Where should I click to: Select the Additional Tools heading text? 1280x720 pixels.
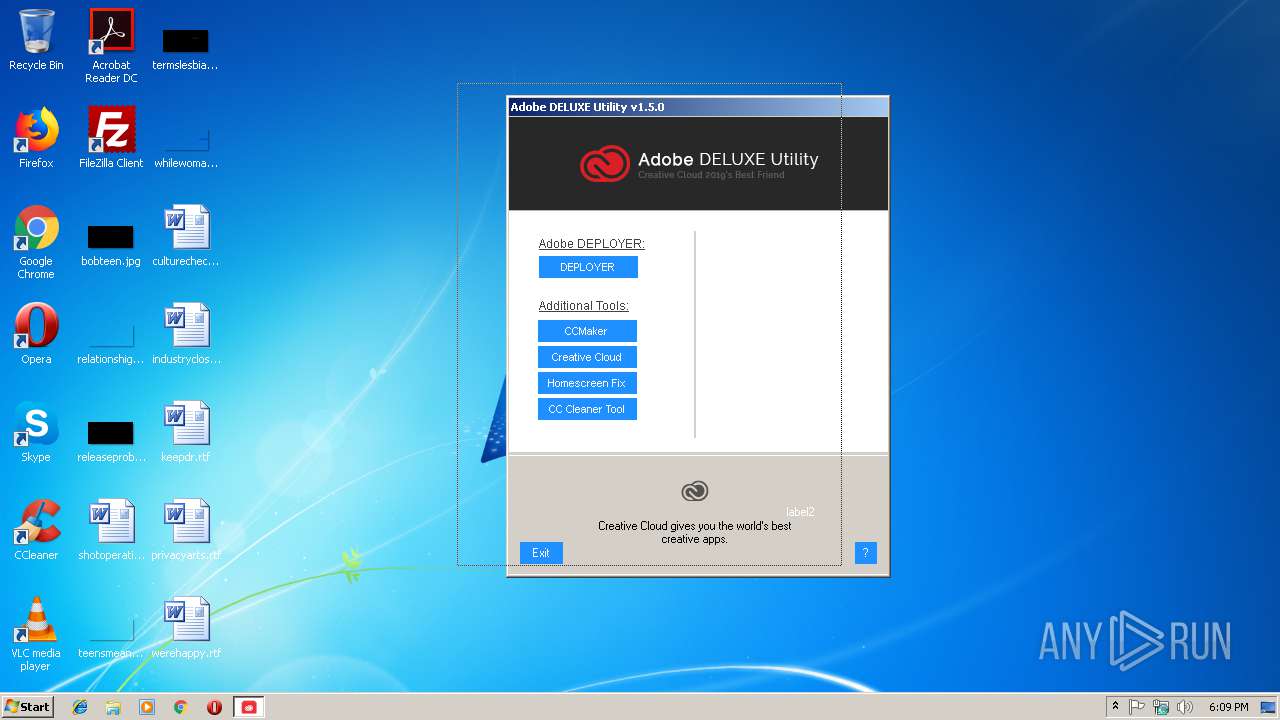tap(584, 306)
